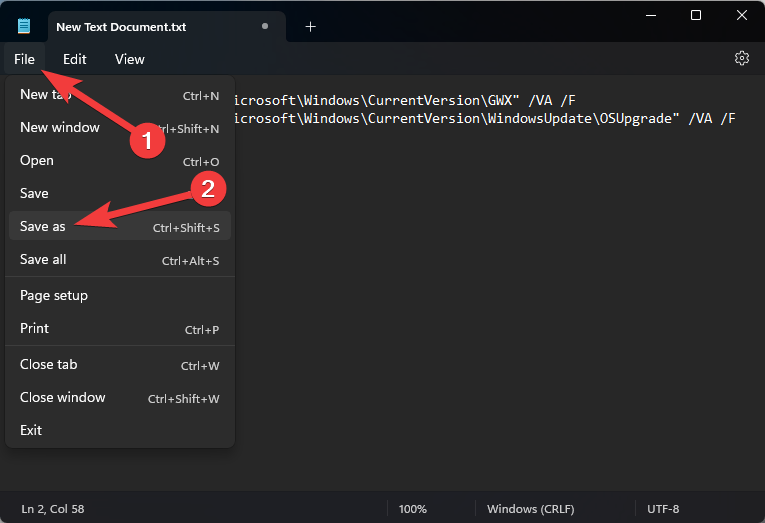
Task: Click Open in the File menu
Action: tap(37, 160)
